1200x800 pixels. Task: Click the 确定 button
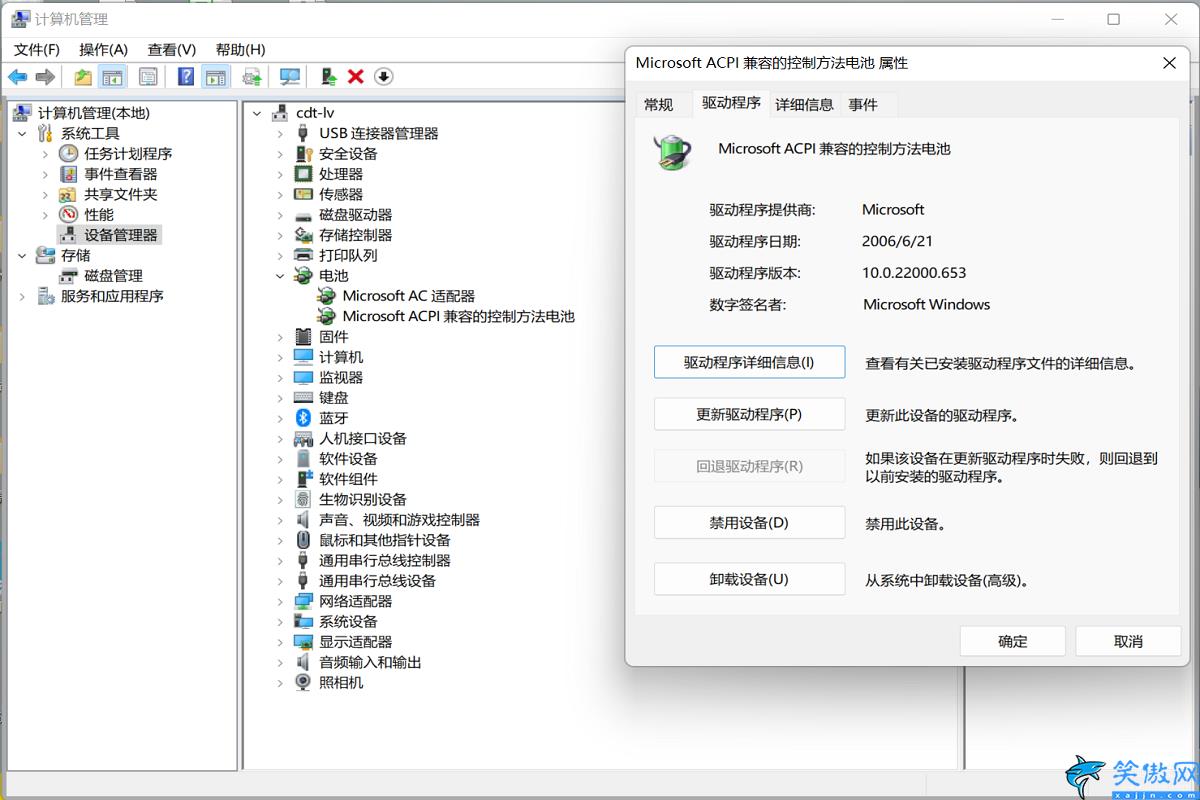[1012, 641]
